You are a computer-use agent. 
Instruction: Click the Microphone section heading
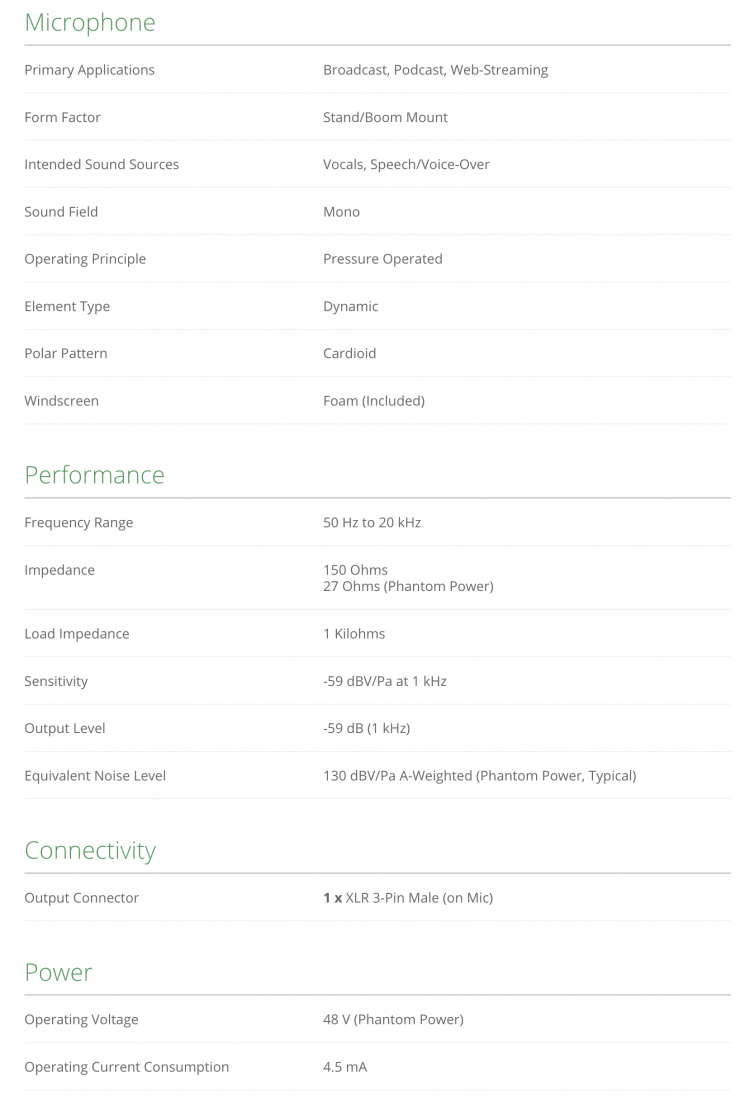[90, 23]
